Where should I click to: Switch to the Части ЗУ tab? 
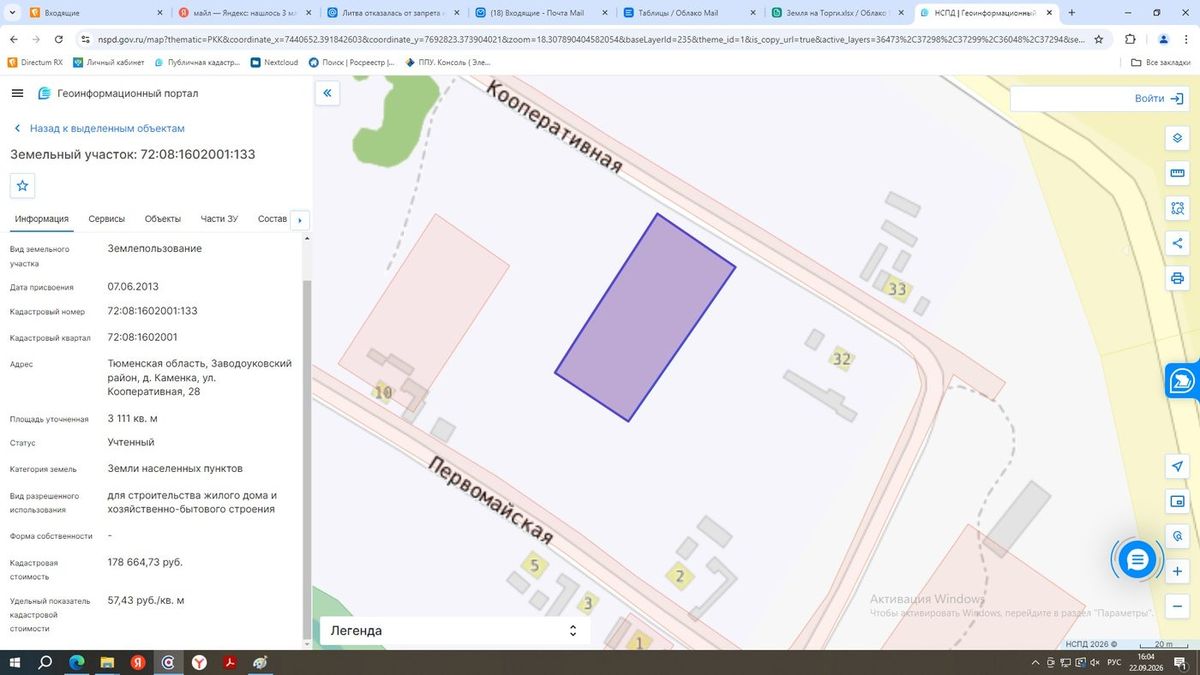pyautogui.click(x=219, y=219)
